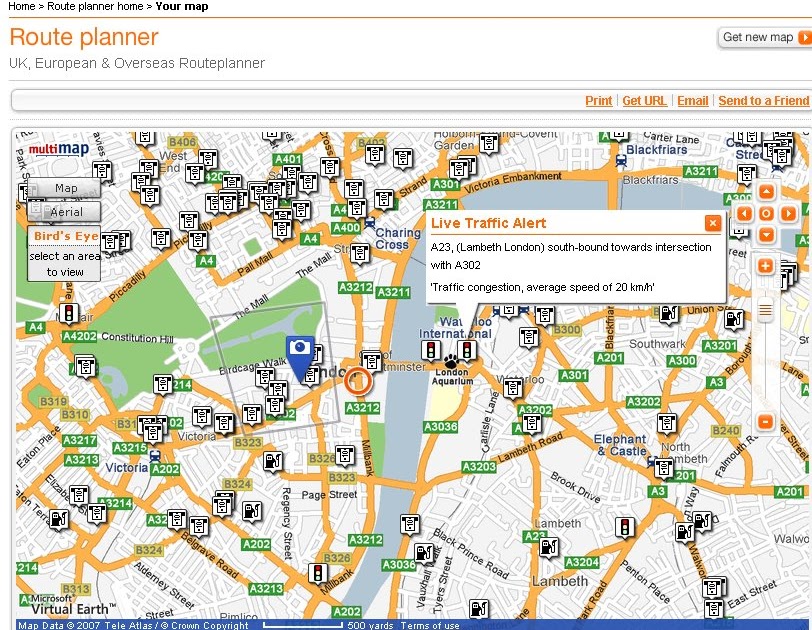The image size is (812, 630).
Task: Click the Print link
Action: click(599, 101)
